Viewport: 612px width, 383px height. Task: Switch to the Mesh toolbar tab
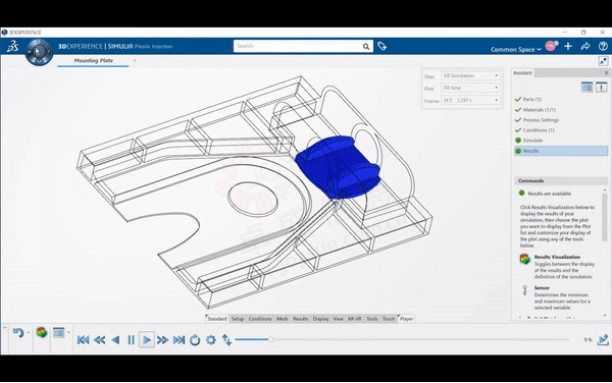pyautogui.click(x=282, y=319)
